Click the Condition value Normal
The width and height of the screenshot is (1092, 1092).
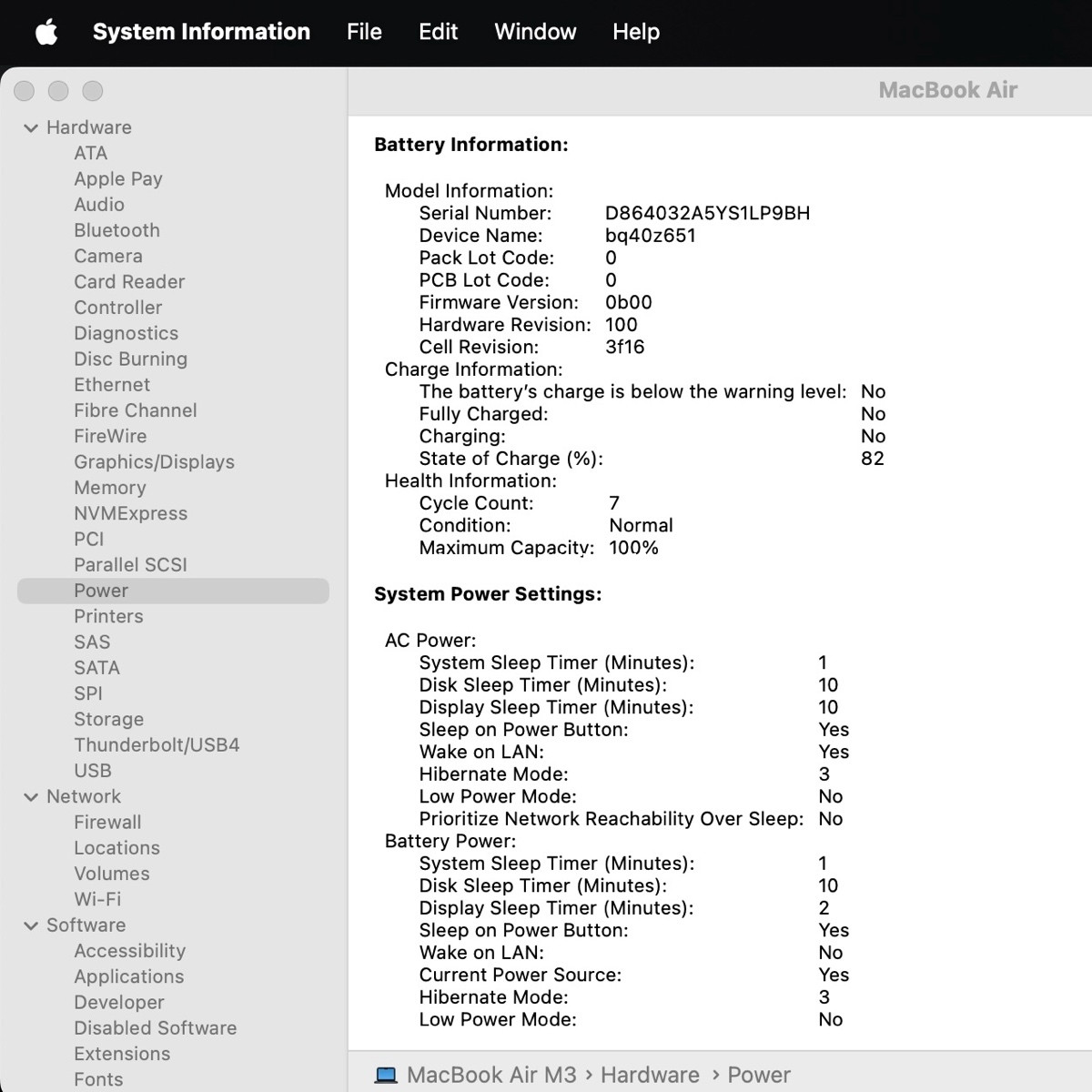[x=642, y=526]
